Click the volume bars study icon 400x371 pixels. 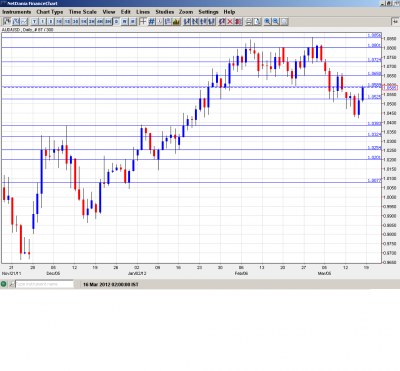176,22
